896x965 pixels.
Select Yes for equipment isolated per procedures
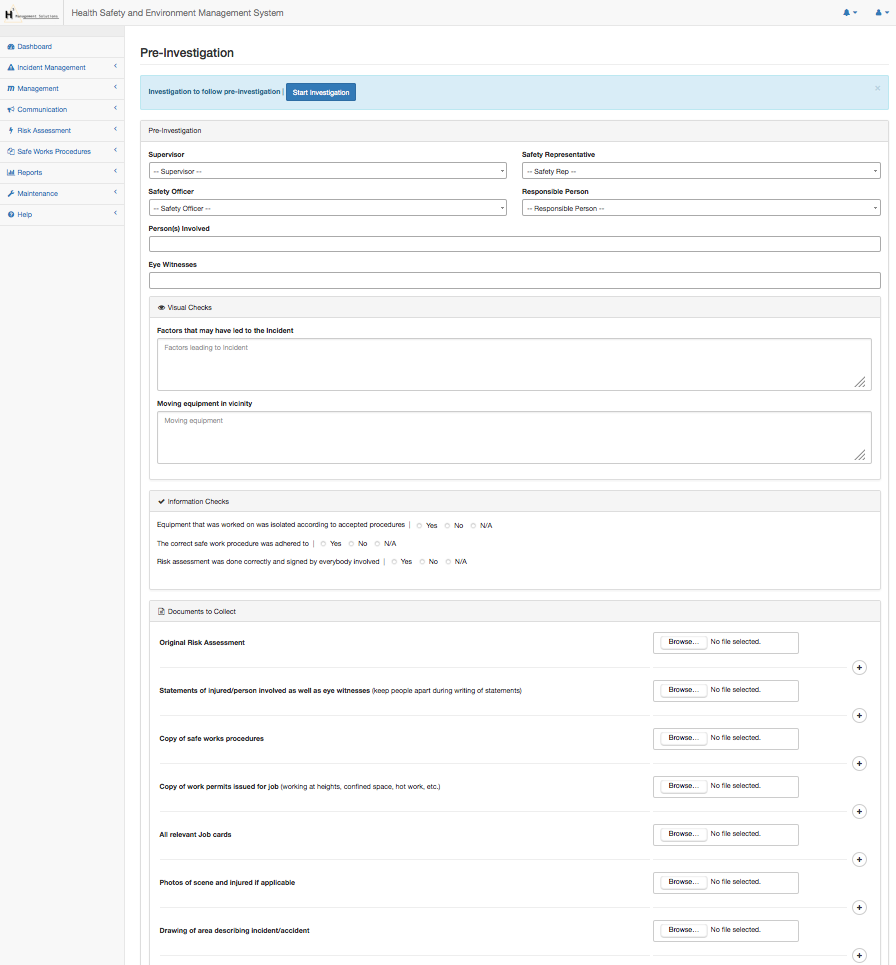tap(420, 525)
